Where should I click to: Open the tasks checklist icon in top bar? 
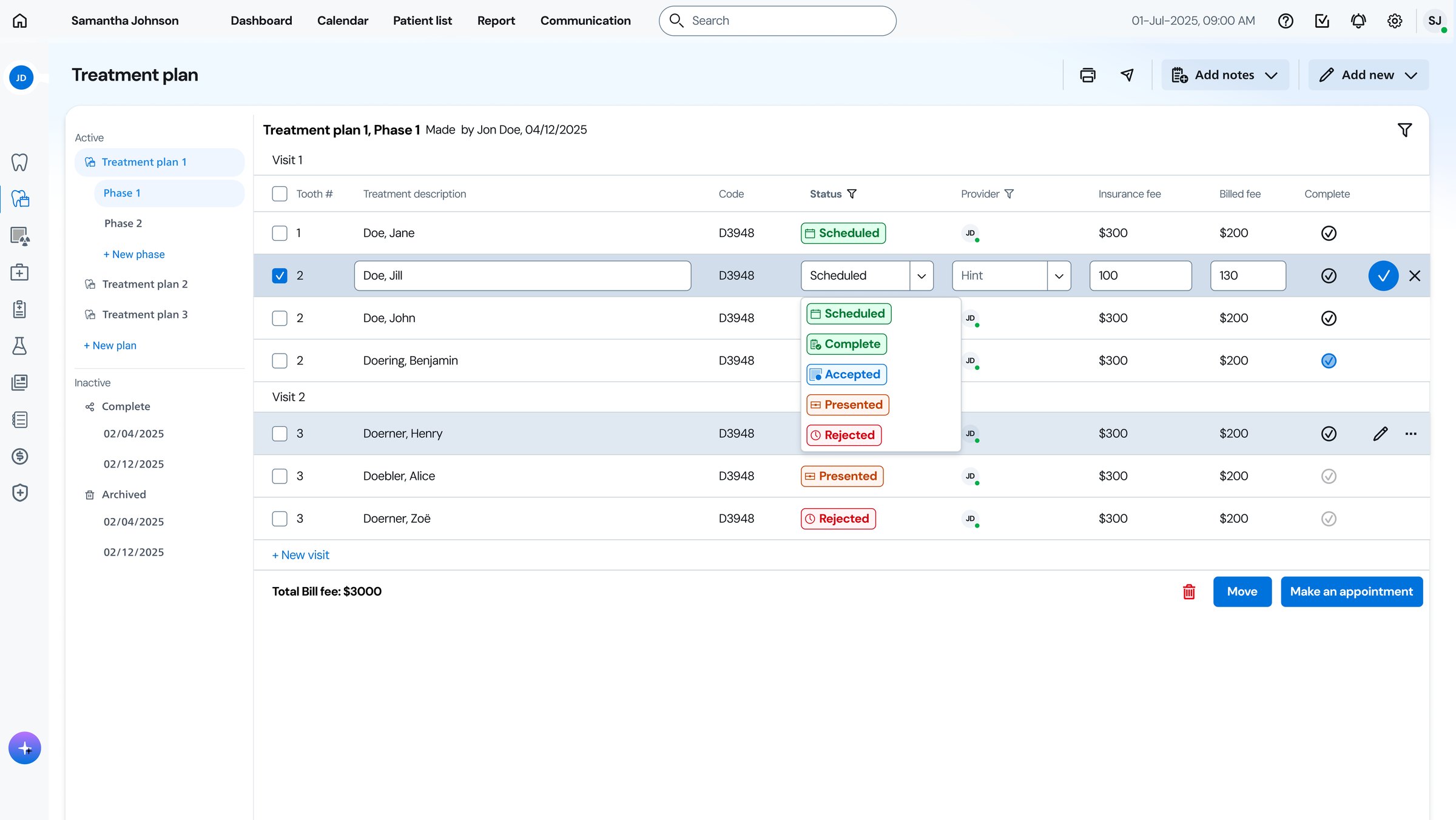(x=1322, y=21)
